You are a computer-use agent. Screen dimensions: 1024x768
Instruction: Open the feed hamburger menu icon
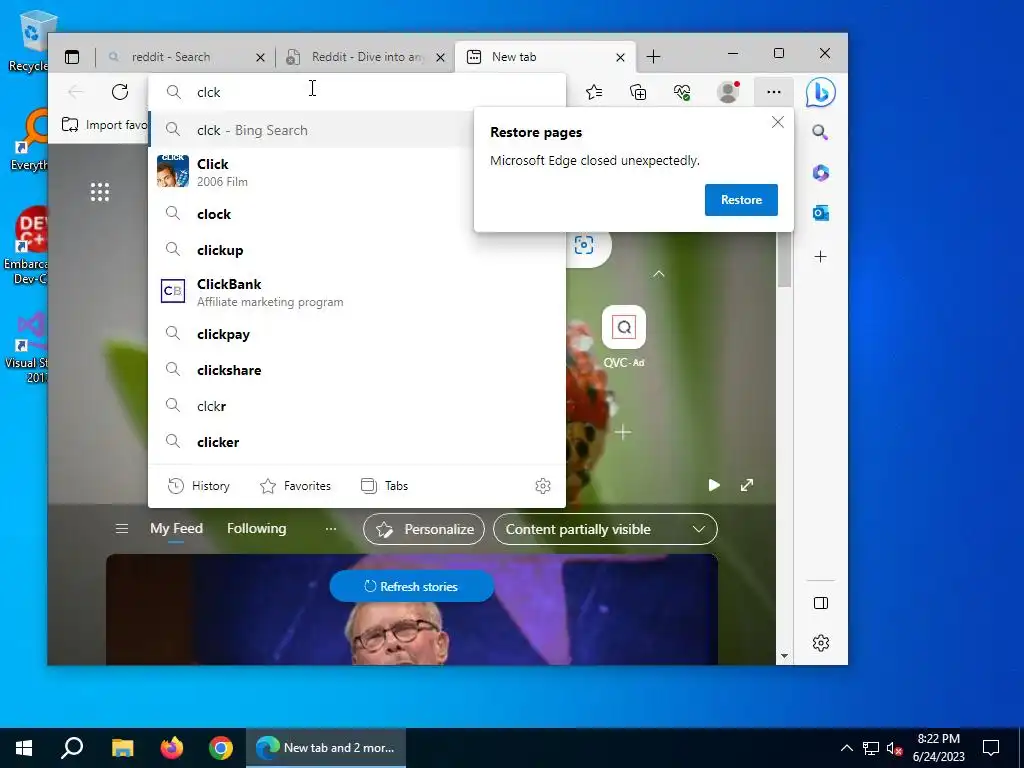point(121,528)
